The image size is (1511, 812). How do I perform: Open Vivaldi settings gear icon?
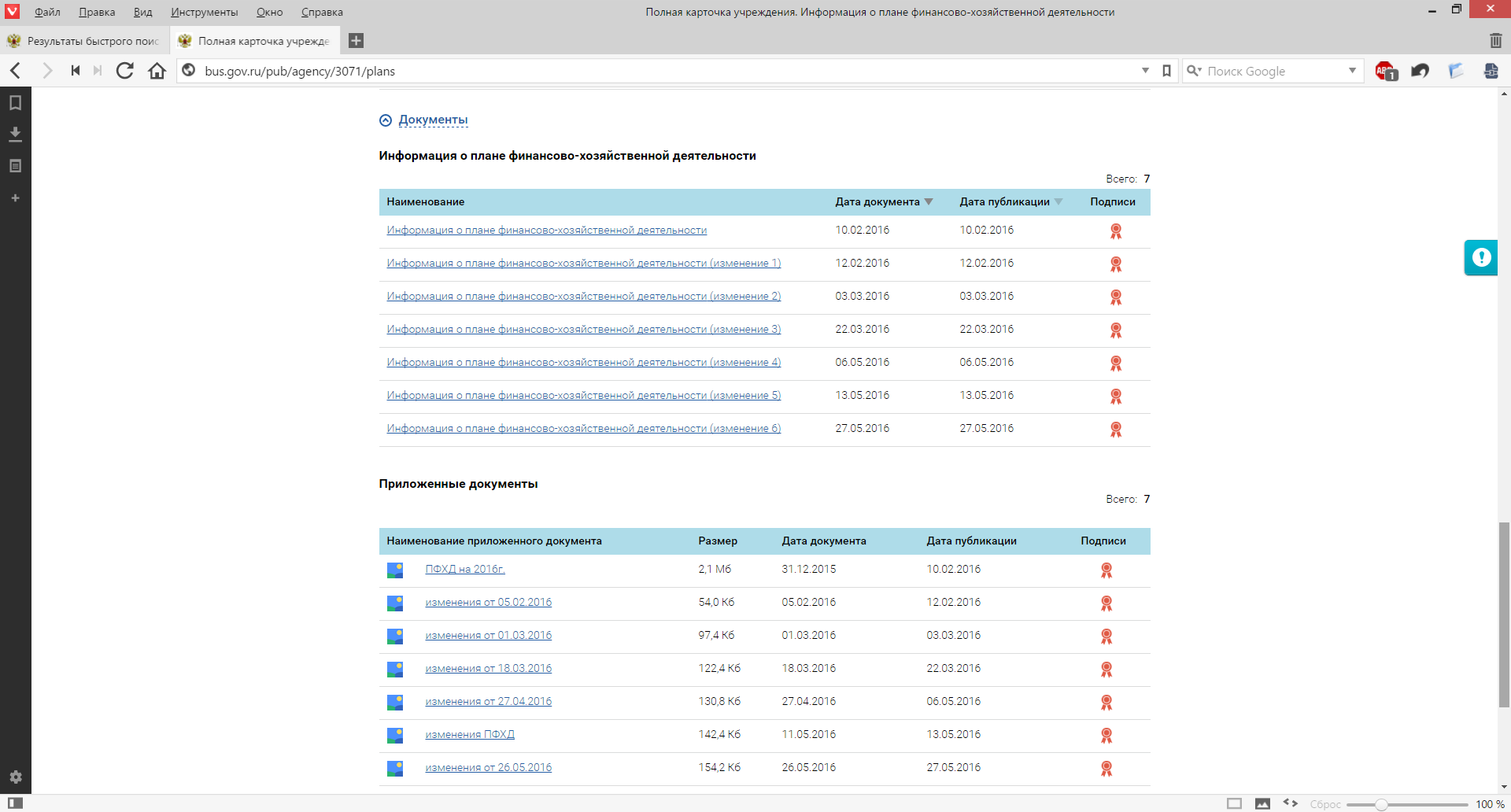click(x=15, y=777)
